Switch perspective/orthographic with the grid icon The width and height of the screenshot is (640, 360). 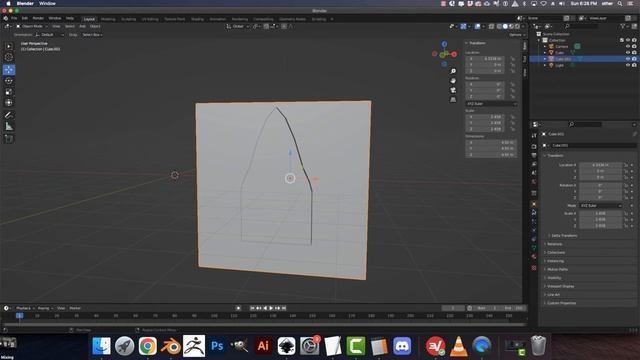click(453, 100)
